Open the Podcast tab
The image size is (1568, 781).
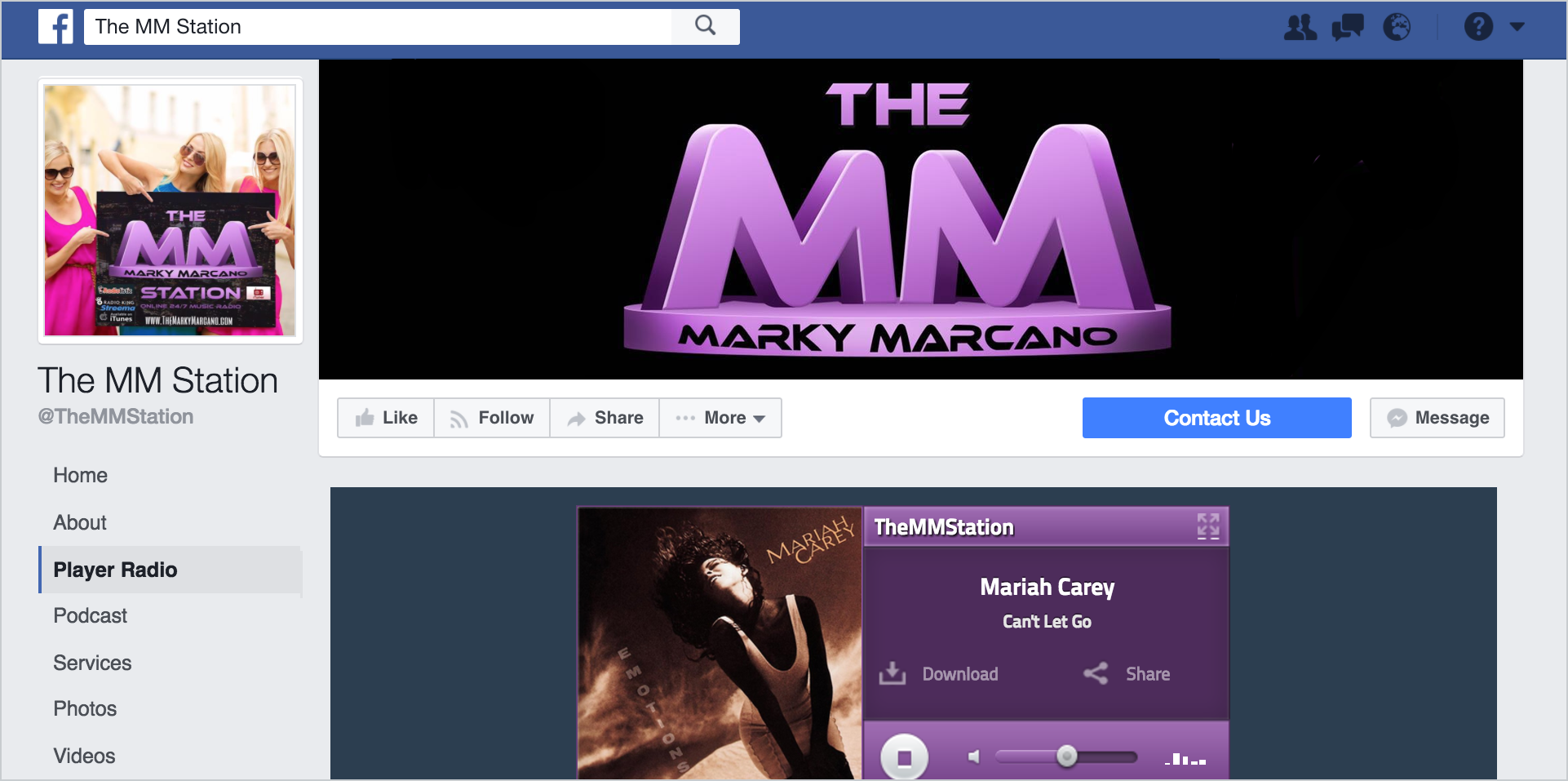[91, 616]
